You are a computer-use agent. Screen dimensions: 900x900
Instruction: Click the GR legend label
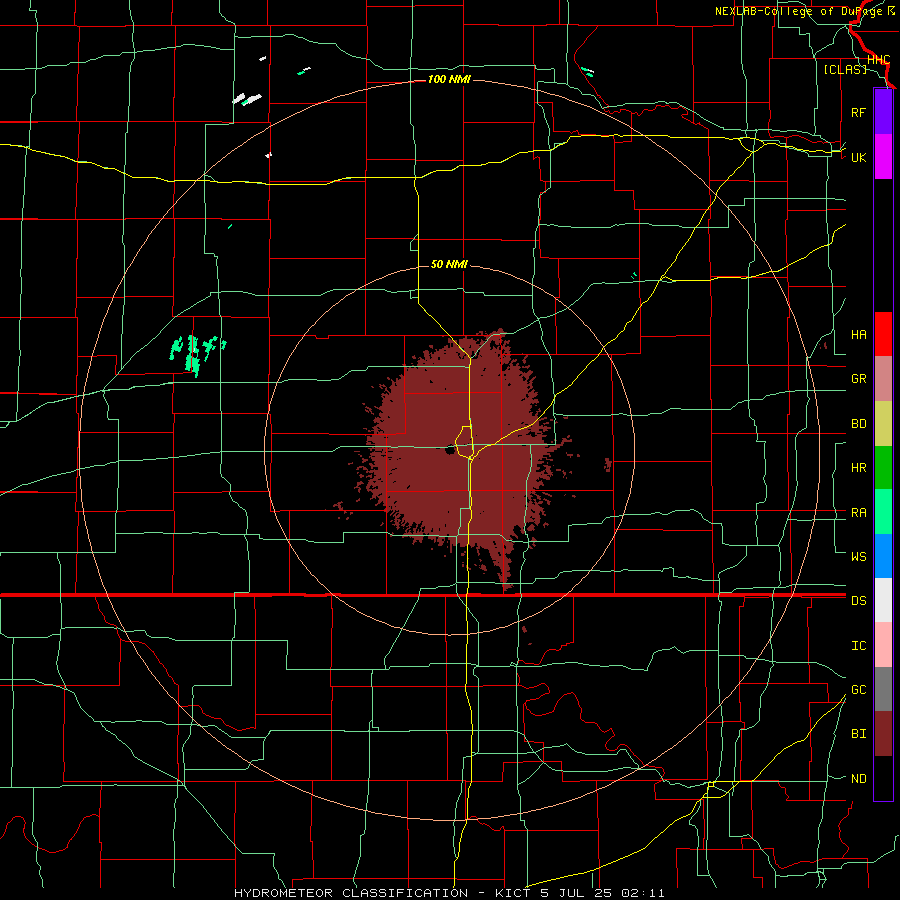coord(858,379)
